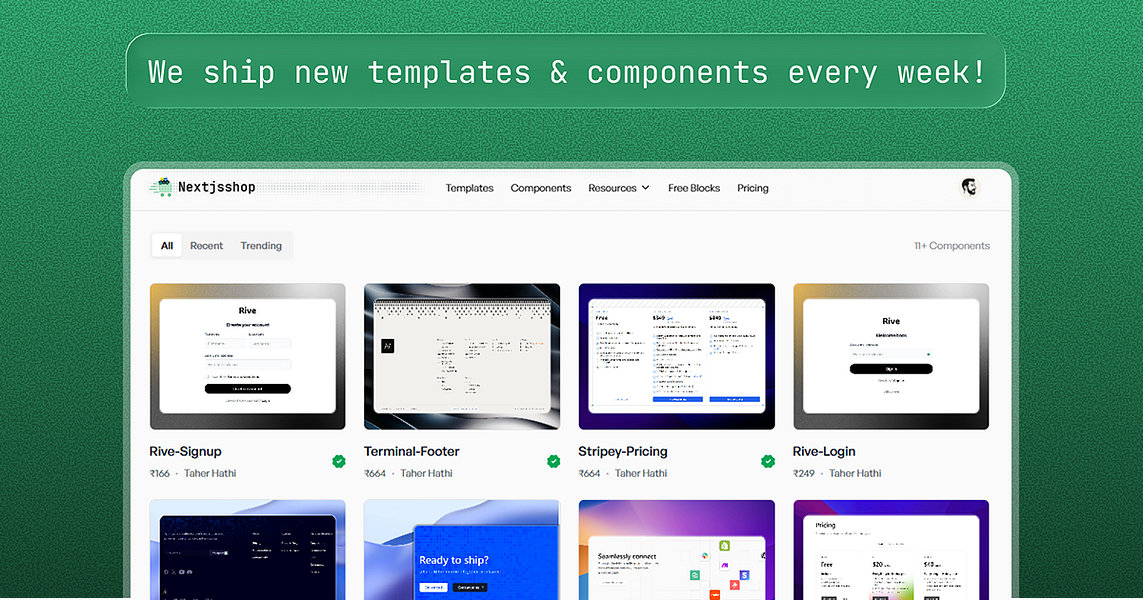Open the Rive-Login title link
This screenshot has height=600, width=1143.
(x=824, y=451)
